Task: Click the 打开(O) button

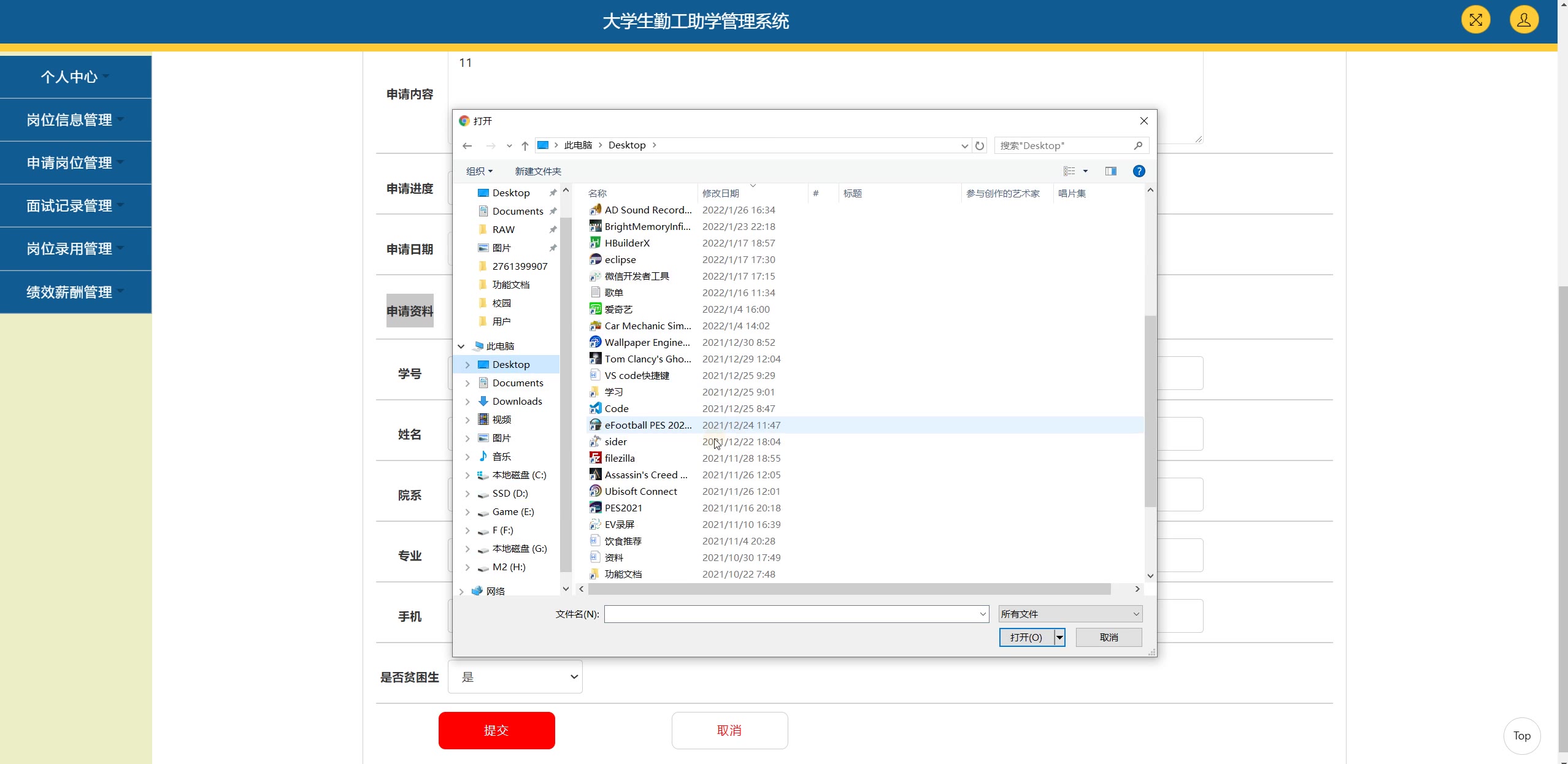Action: [x=1026, y=637]
